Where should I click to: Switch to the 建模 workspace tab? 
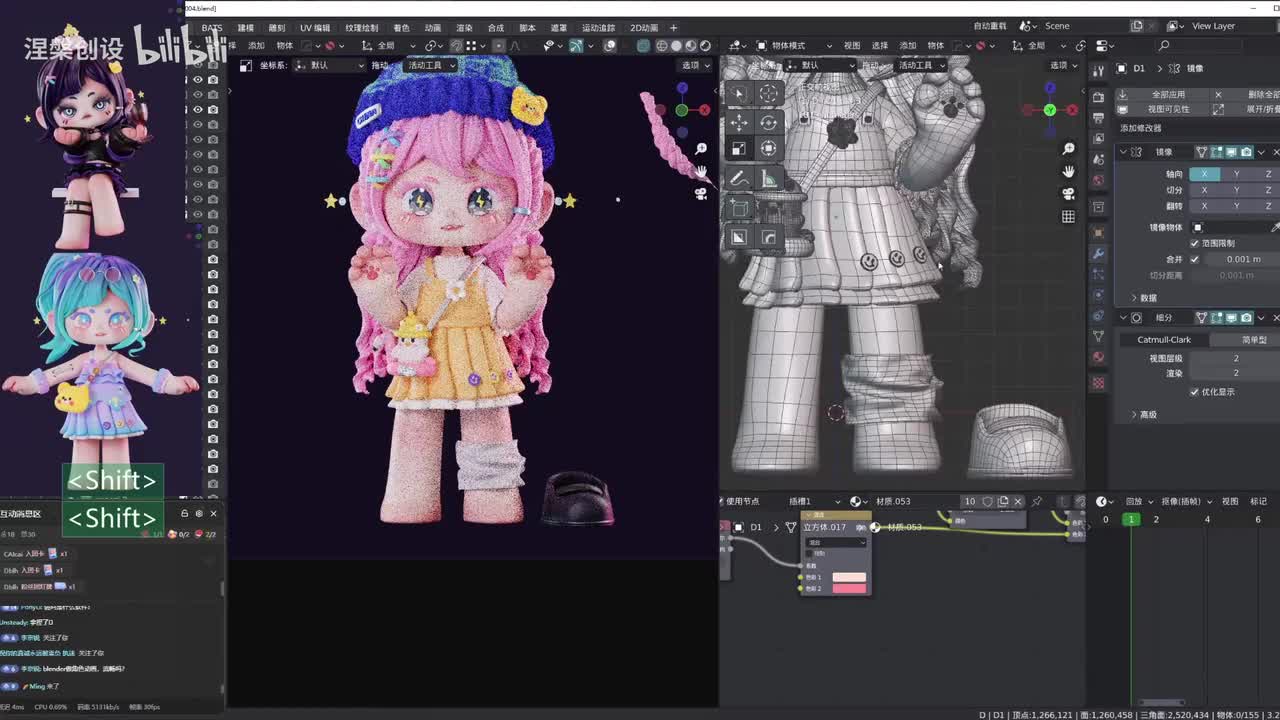[246, 28]
